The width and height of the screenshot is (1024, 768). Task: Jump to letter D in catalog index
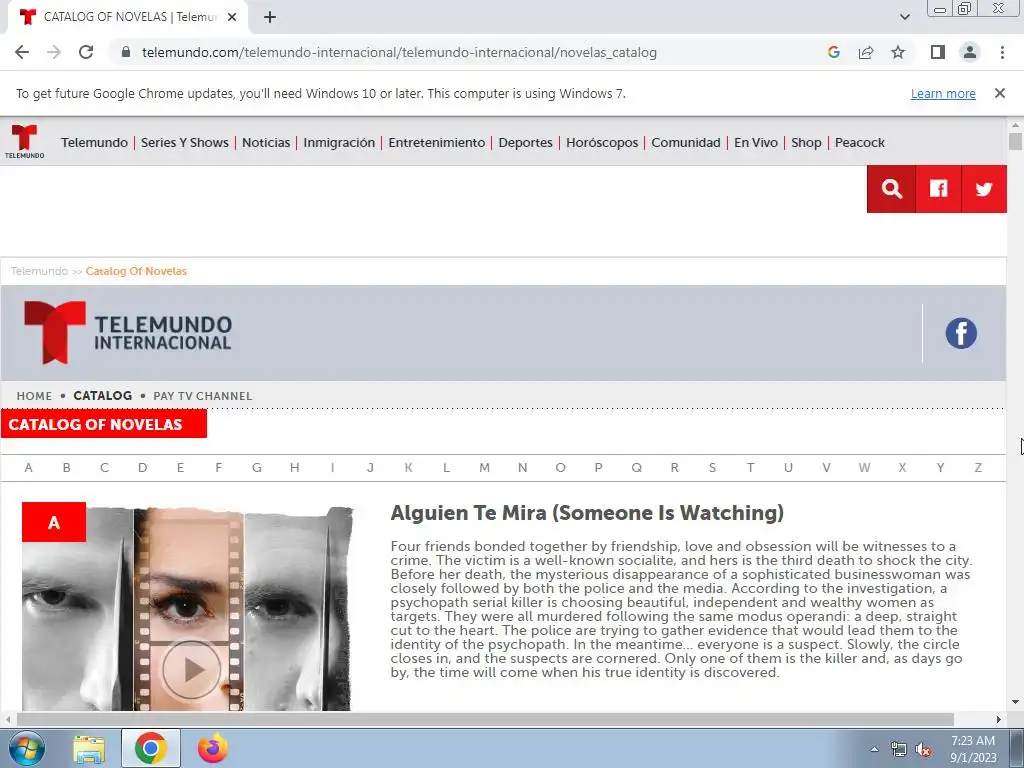point(142,468)
